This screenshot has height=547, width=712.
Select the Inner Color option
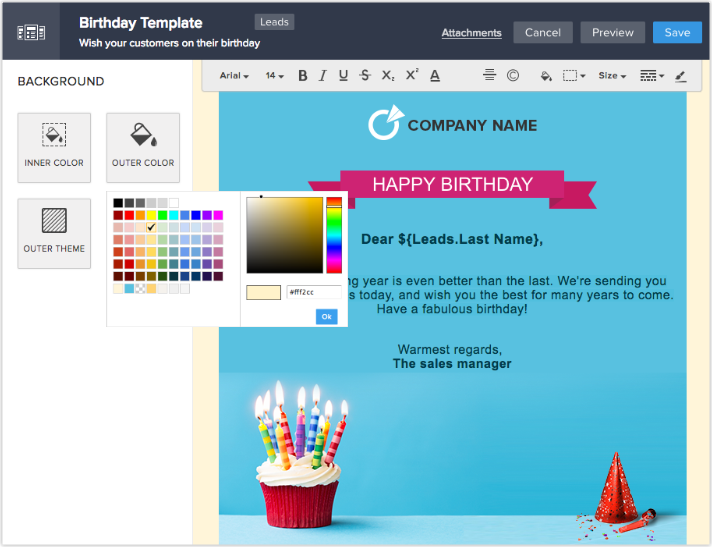[x=54, y=147]
